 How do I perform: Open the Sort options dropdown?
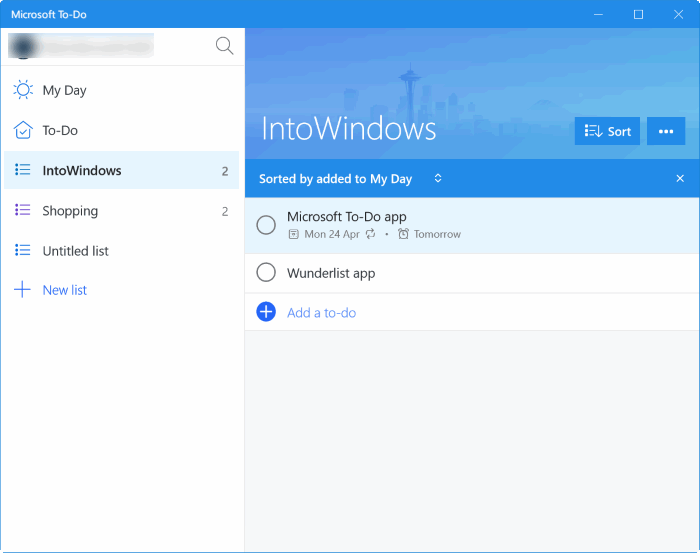[x=607, y=131]
